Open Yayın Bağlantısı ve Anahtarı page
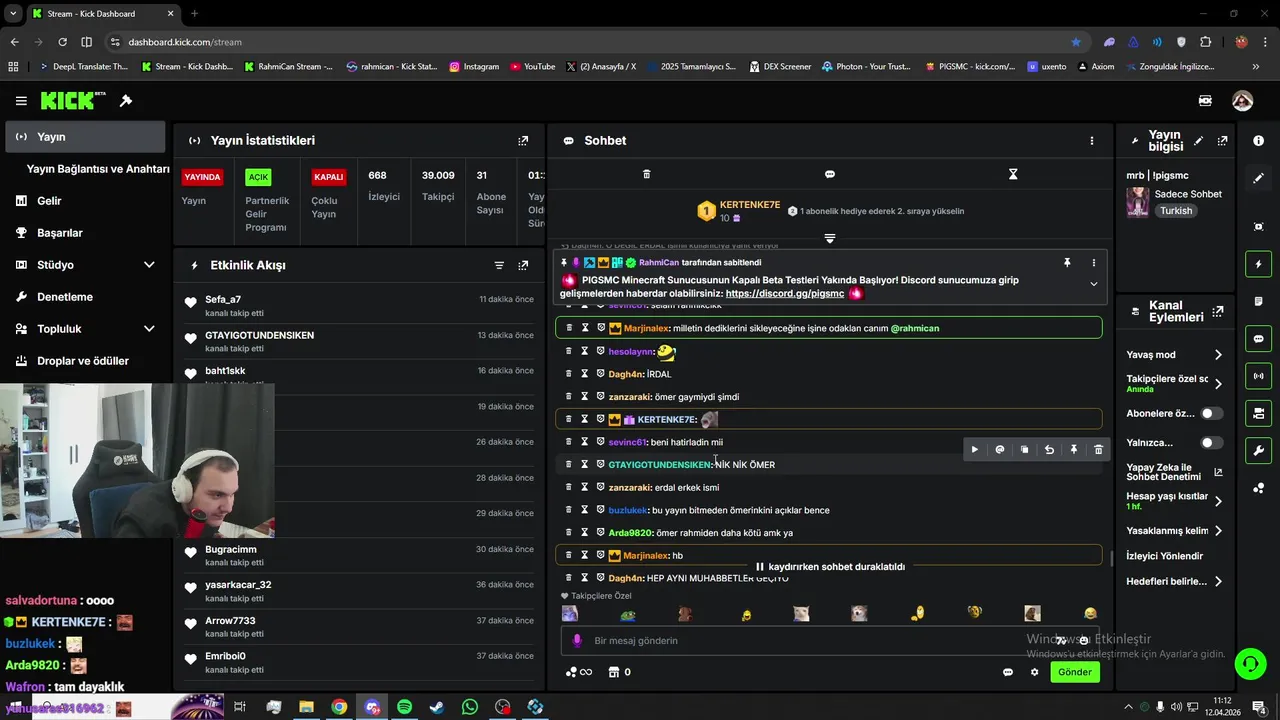 tap(98, 169)
